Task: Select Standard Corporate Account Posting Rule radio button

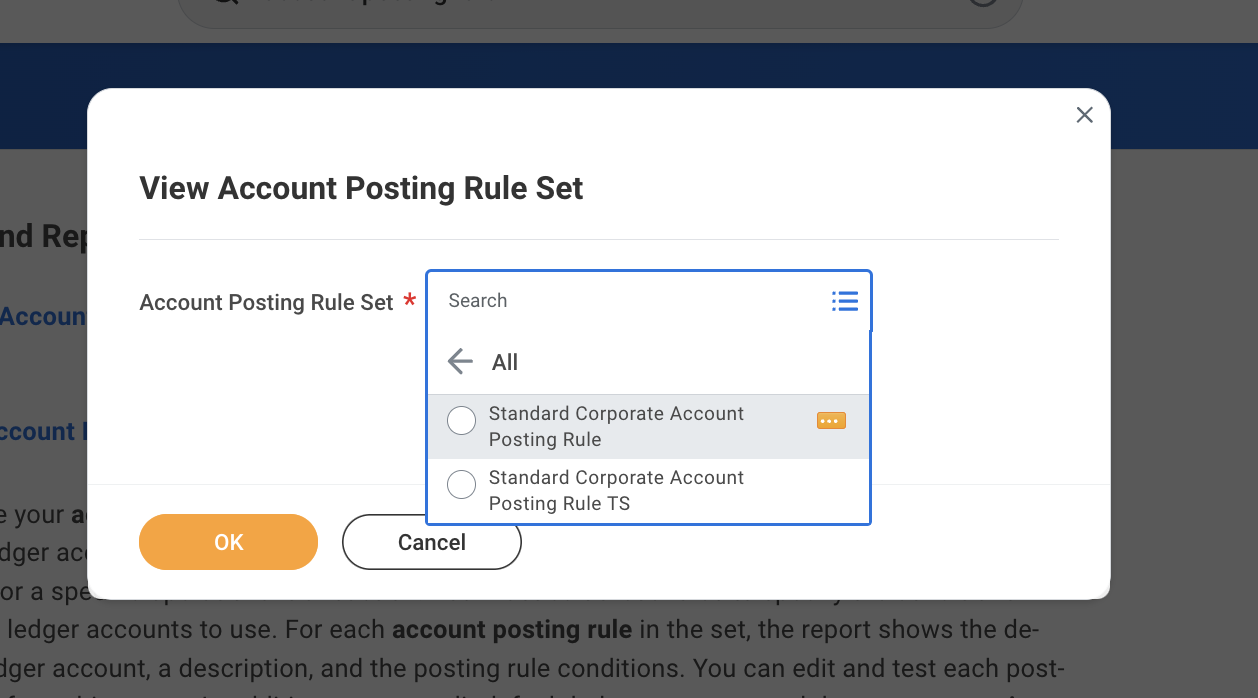Action: click(461, 421)
